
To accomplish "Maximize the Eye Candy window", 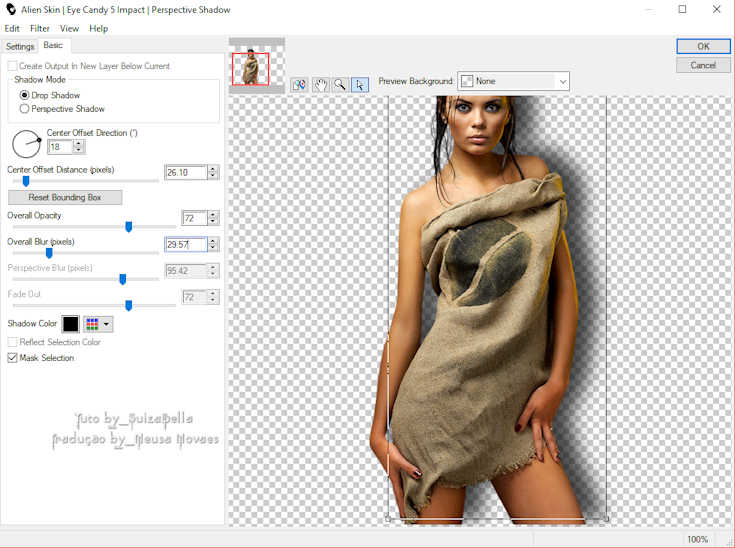I will [x=682, y=9].
